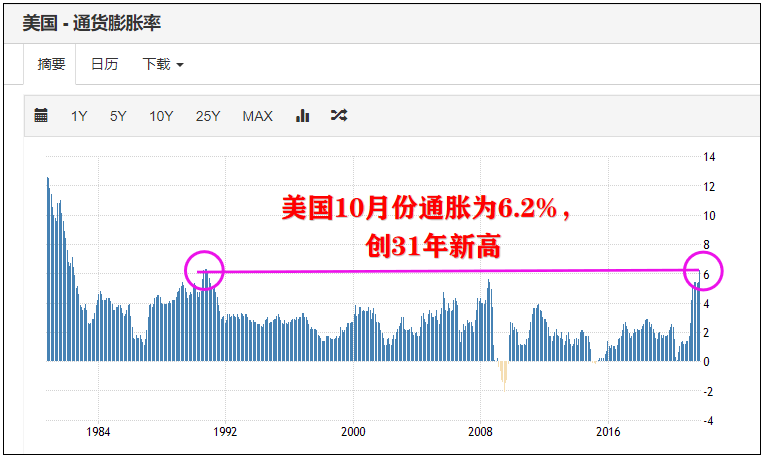This screenshot has height=457, width=764.
Task: Open the 日历 tab
Action: [104, 64]
